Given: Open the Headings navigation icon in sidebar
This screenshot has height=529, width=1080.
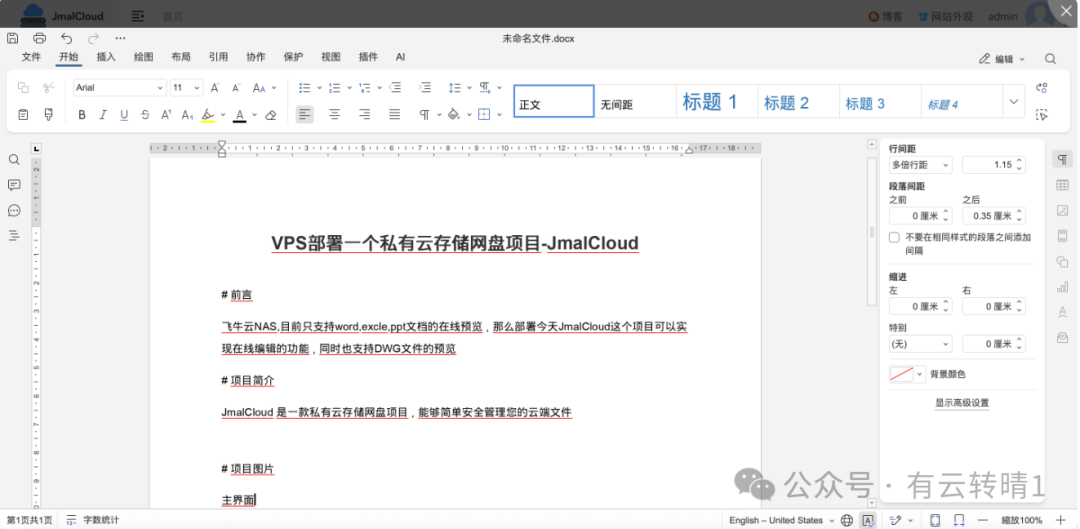Looking at the screenshot, I should [14, 236].
